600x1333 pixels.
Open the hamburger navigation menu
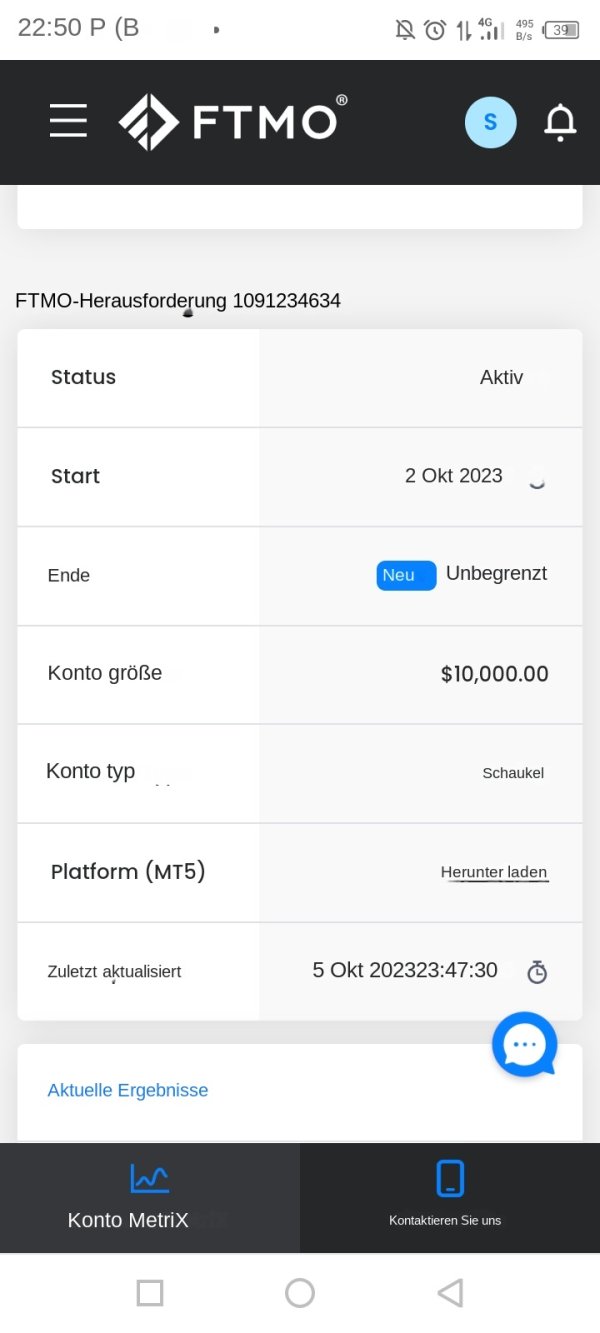pos(68,121)
